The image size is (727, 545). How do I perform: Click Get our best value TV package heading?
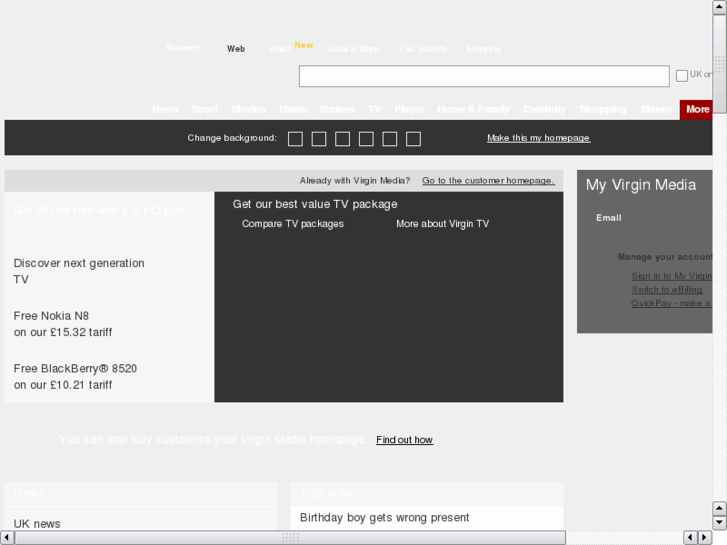pos(315,204)
